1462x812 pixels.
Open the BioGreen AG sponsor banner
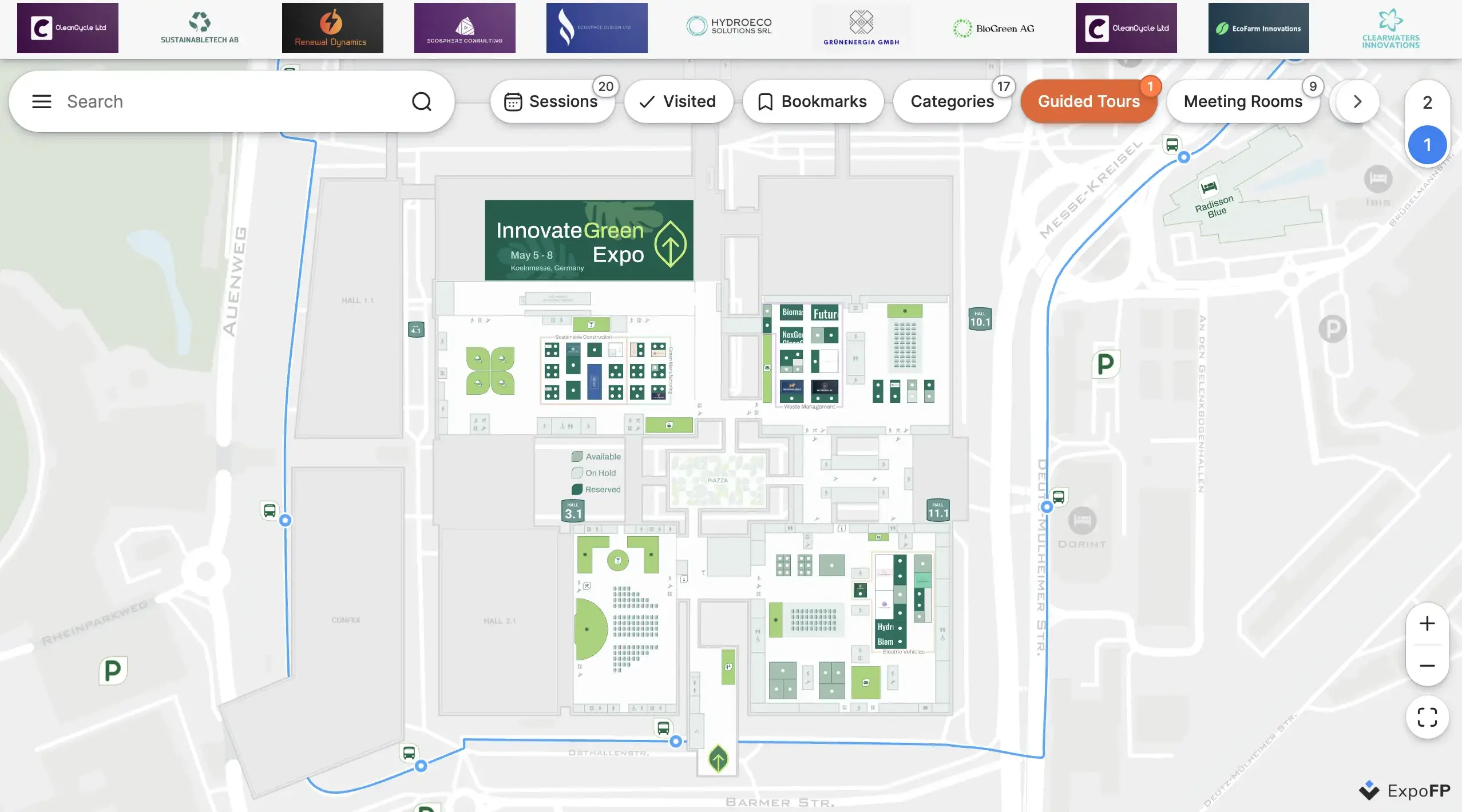[x=993, y=28]
